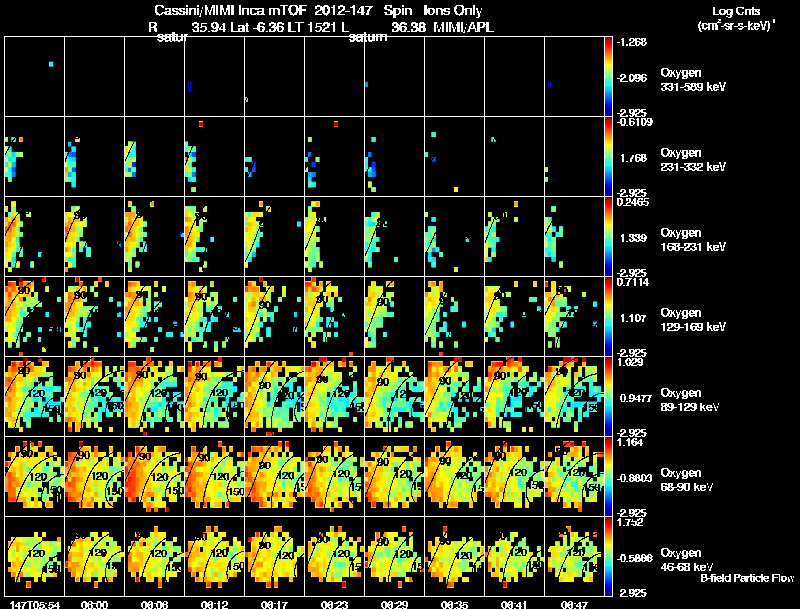This screenshot has width=800, height=609.
Task: Select the 89-129 keV panel at 06:17
Action: tap(274, 396)
